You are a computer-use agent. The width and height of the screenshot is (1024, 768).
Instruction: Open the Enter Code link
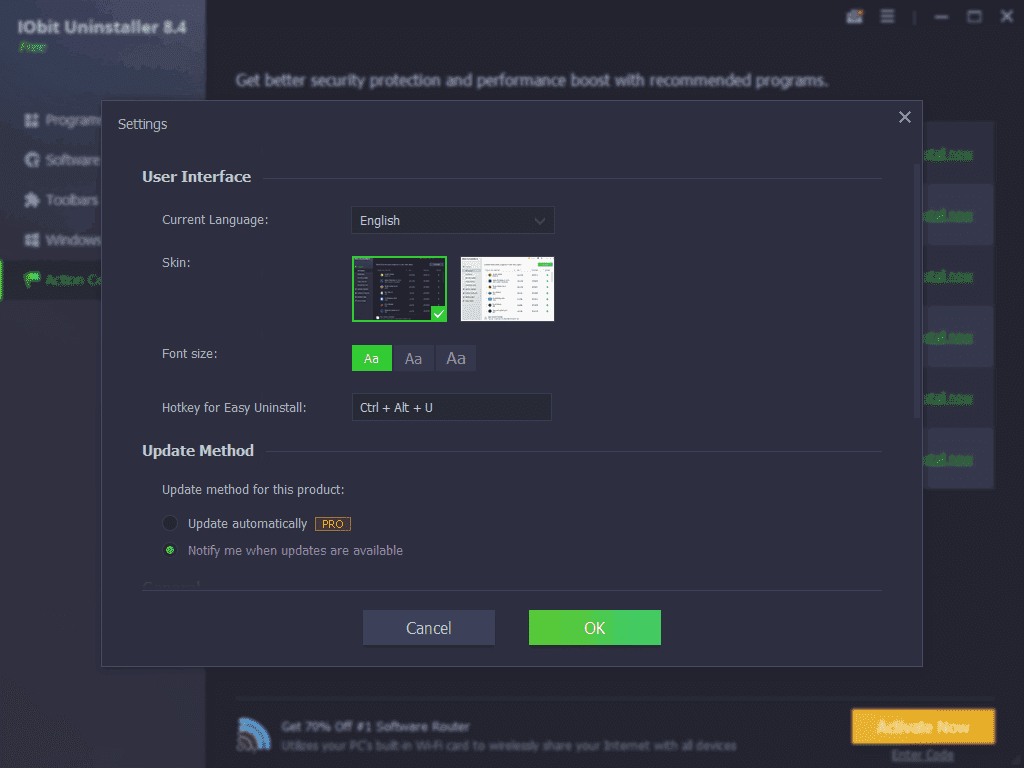coord(922,755)
